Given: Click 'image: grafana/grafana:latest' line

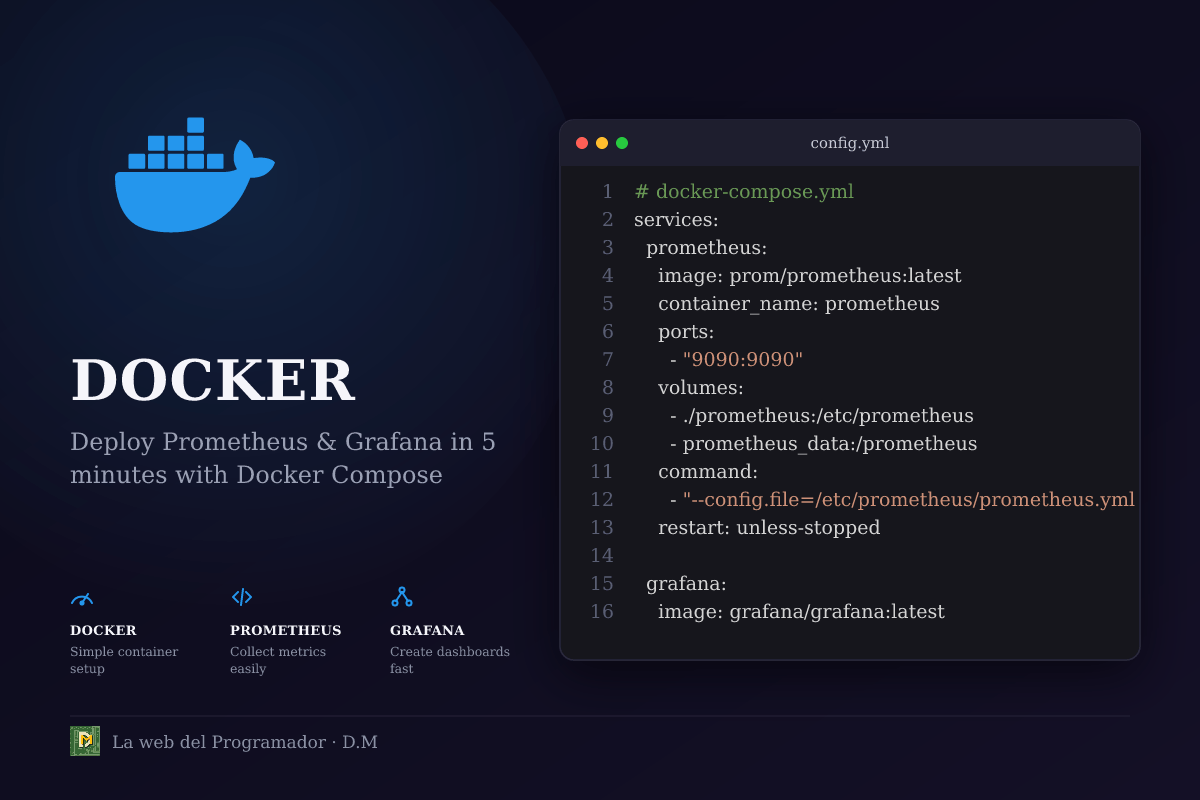Looking at the screenshot, I should 801,612.
